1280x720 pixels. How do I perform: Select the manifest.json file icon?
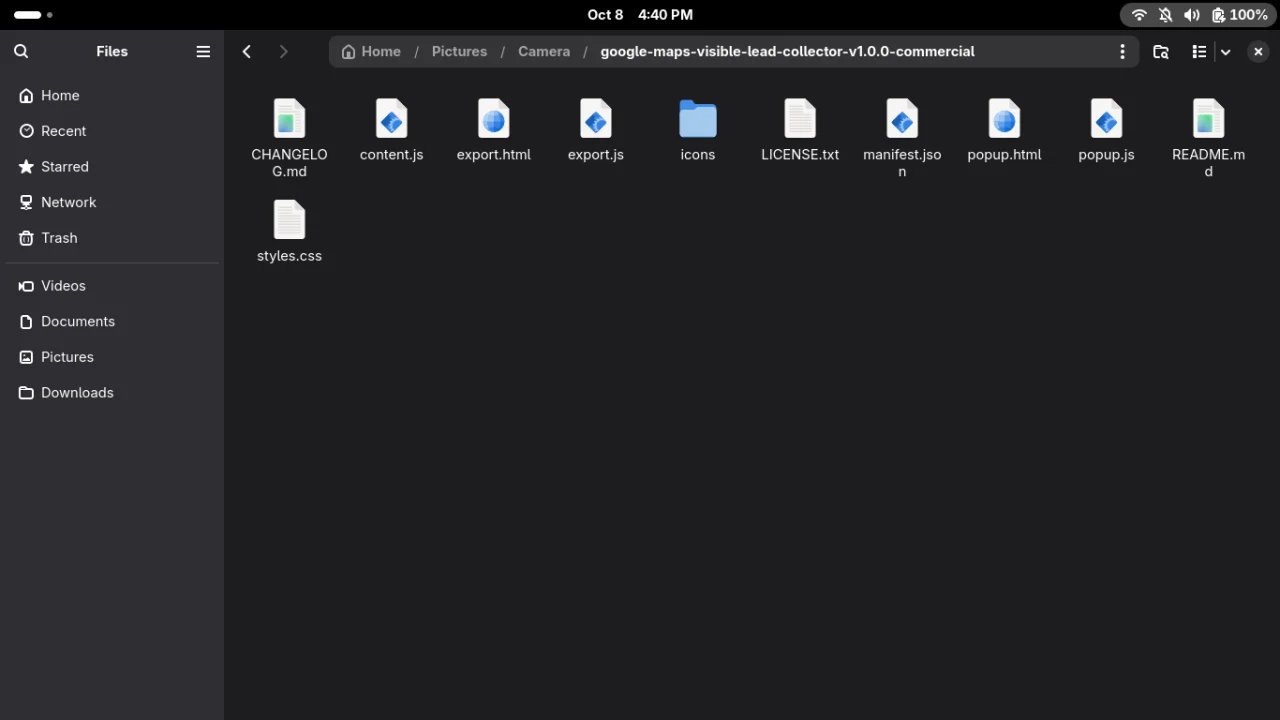(x=901, y=119)
